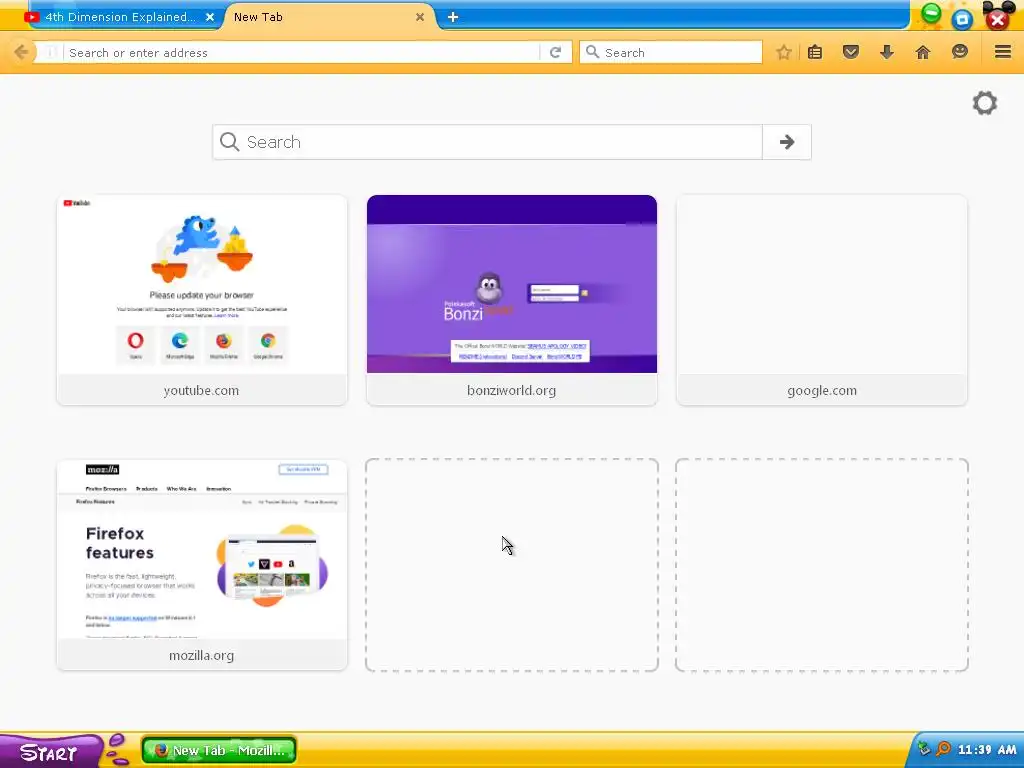This screenshot has height=768, width=1024.
Task: Open the youtube.com tile
Action: coord(202,300)
